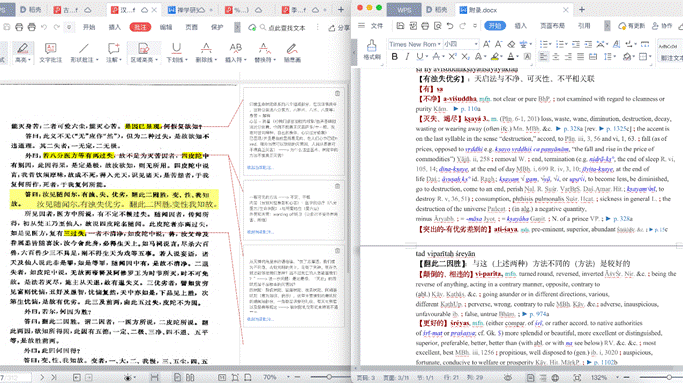This screenshot has height=383, width=683.
Task: Expand bullet list style dropdown
Action: point(550,44)
